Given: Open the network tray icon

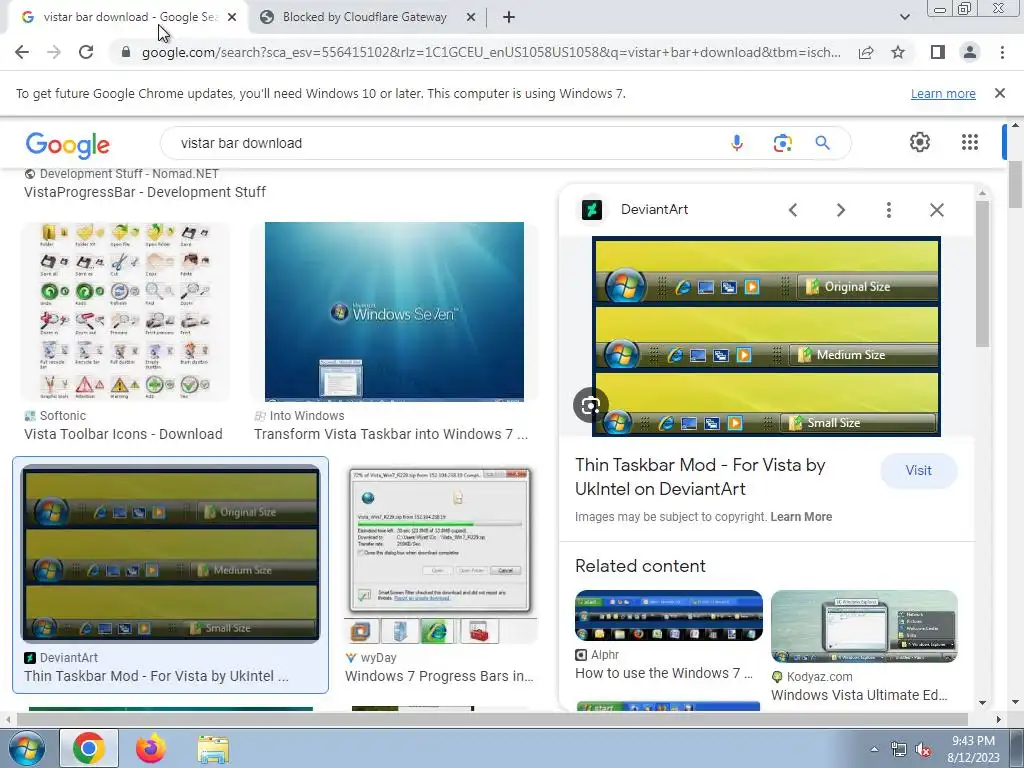Looking at the screenshot, I should (x=899, y=750).
